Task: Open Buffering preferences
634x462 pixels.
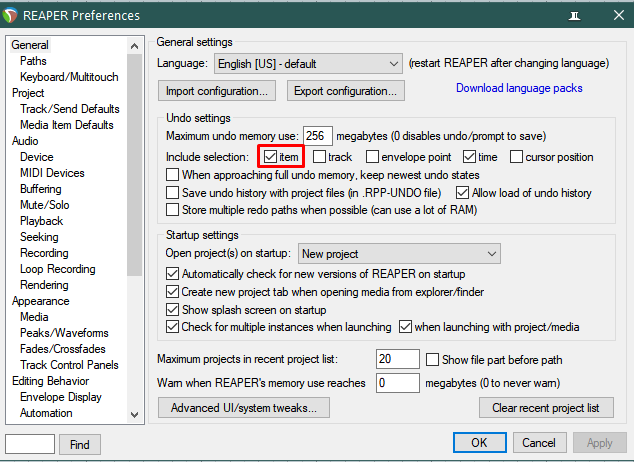Action: [x=41, y=189]
